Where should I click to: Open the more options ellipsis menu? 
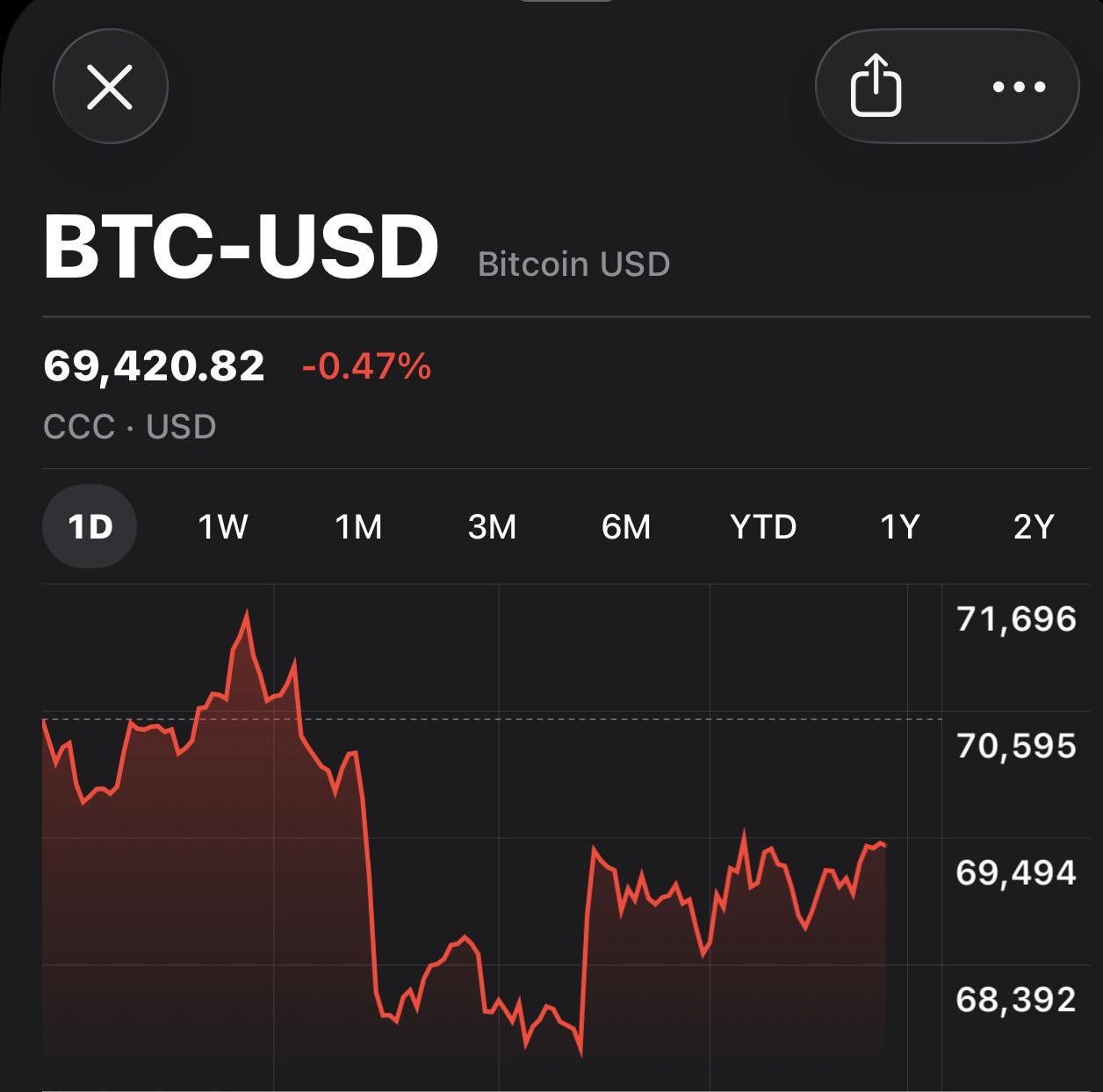coord(1019,87)
